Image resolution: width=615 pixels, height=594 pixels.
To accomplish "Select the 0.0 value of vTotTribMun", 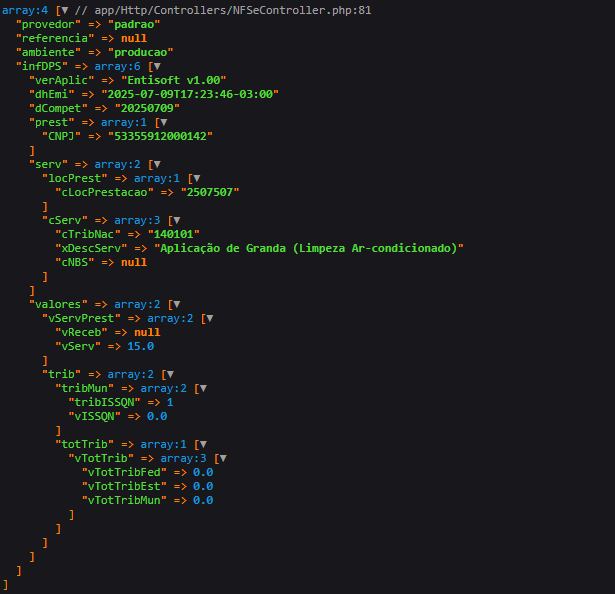I will [x=203, y=501].
